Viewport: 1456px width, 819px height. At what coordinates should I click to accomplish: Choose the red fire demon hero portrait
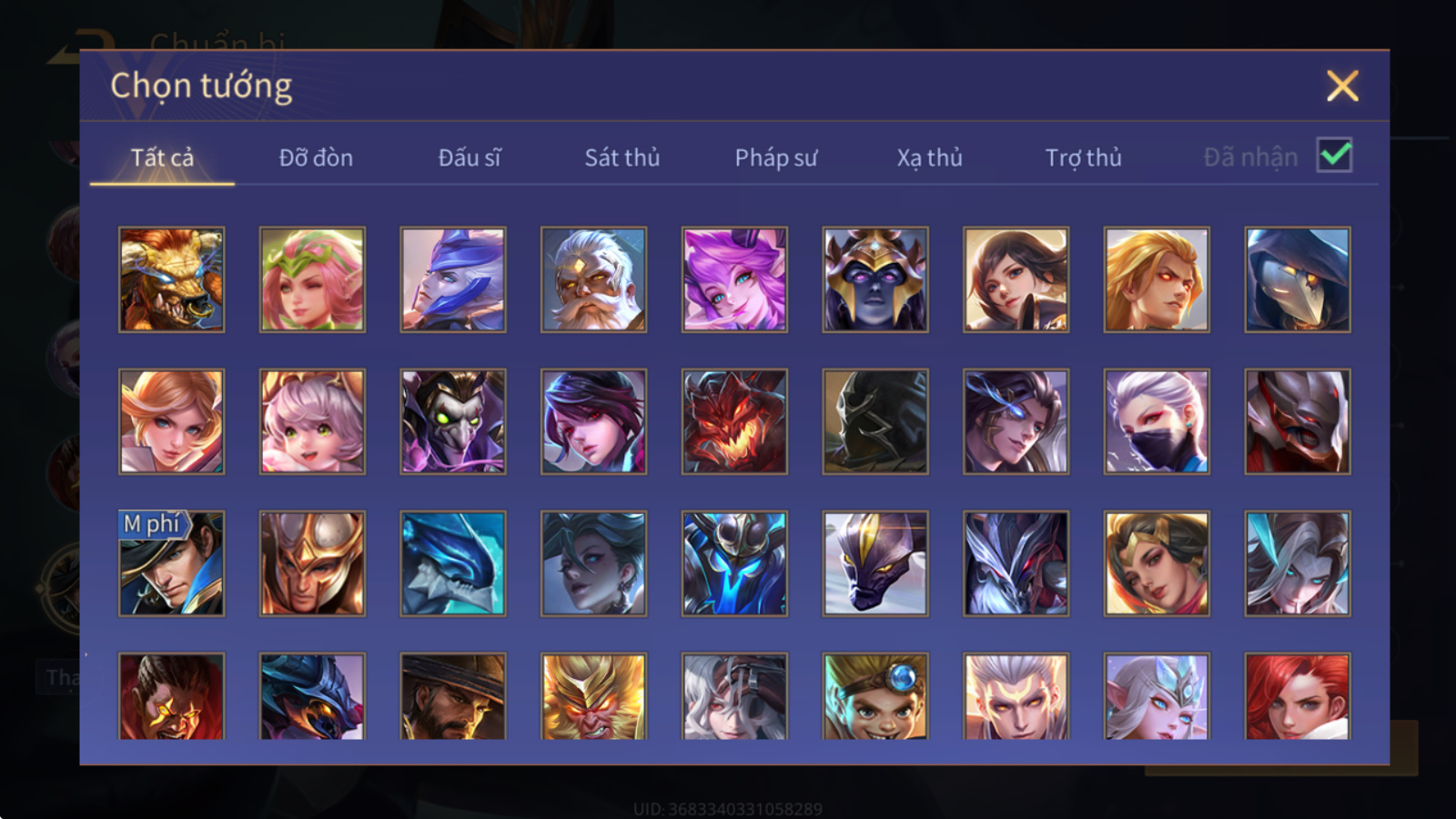pyautogui.click(x=734, y=421)
